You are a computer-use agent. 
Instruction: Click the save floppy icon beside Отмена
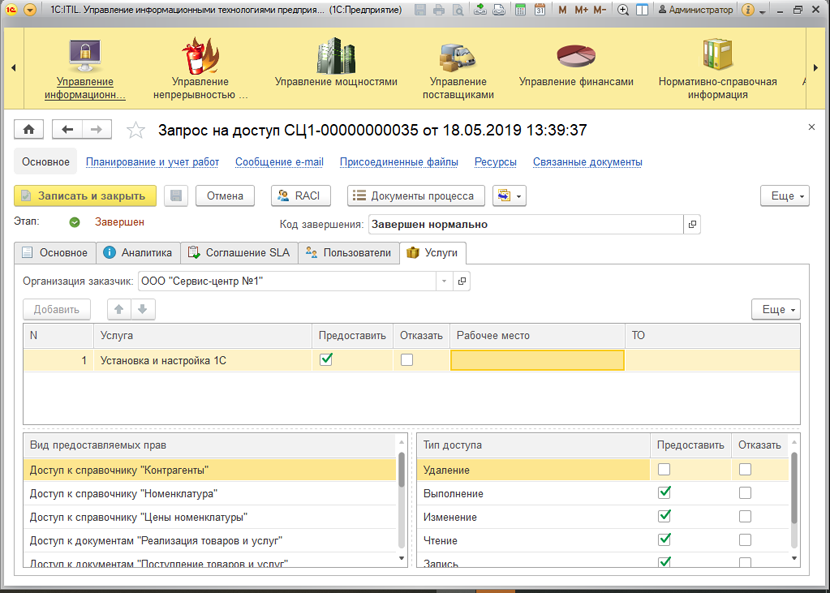175,196
